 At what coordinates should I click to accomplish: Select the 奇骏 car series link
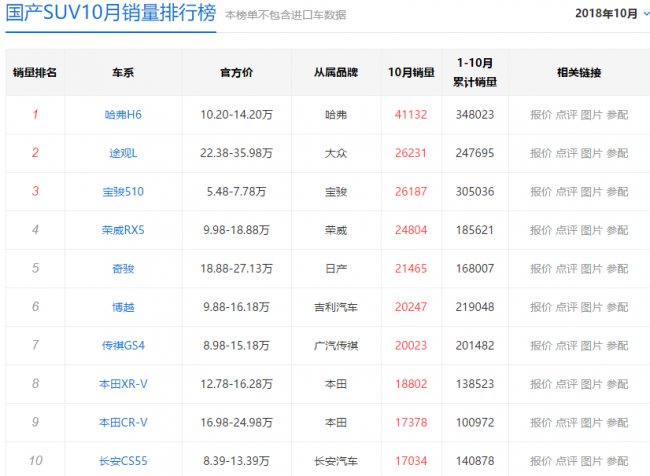click(x=123, y=268)
